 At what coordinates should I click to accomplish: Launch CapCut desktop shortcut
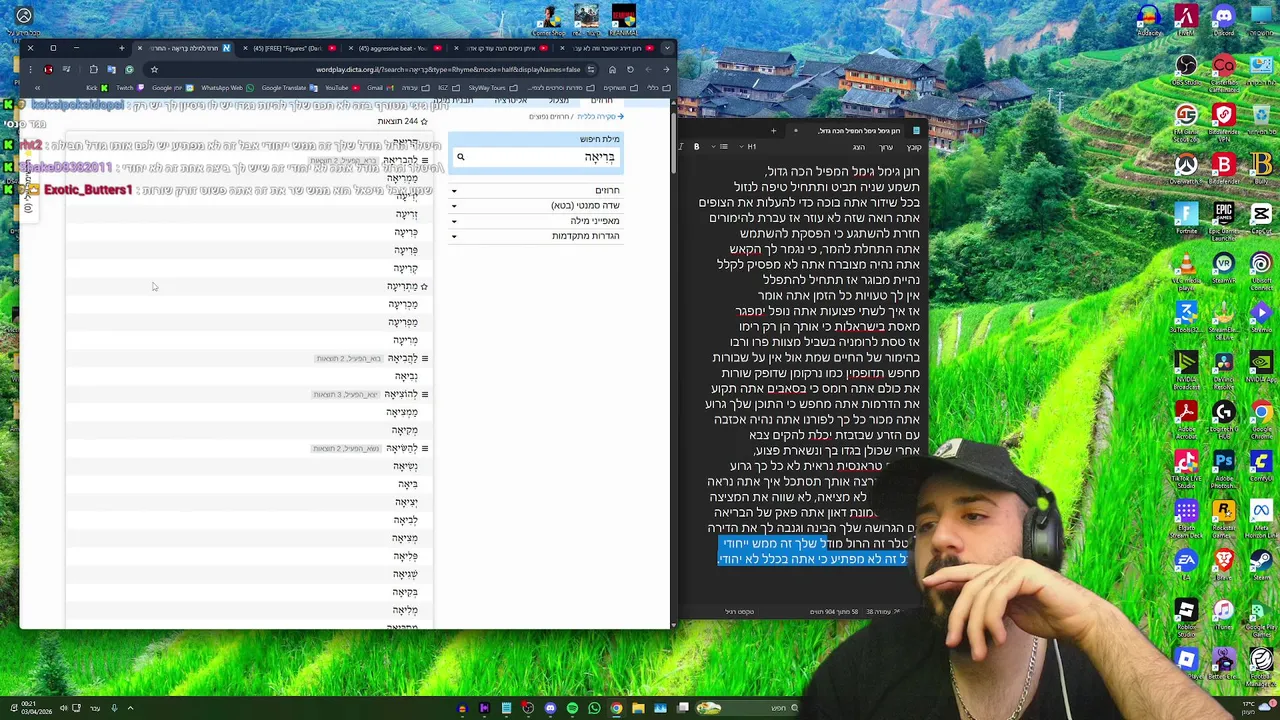click(1261, 214)
